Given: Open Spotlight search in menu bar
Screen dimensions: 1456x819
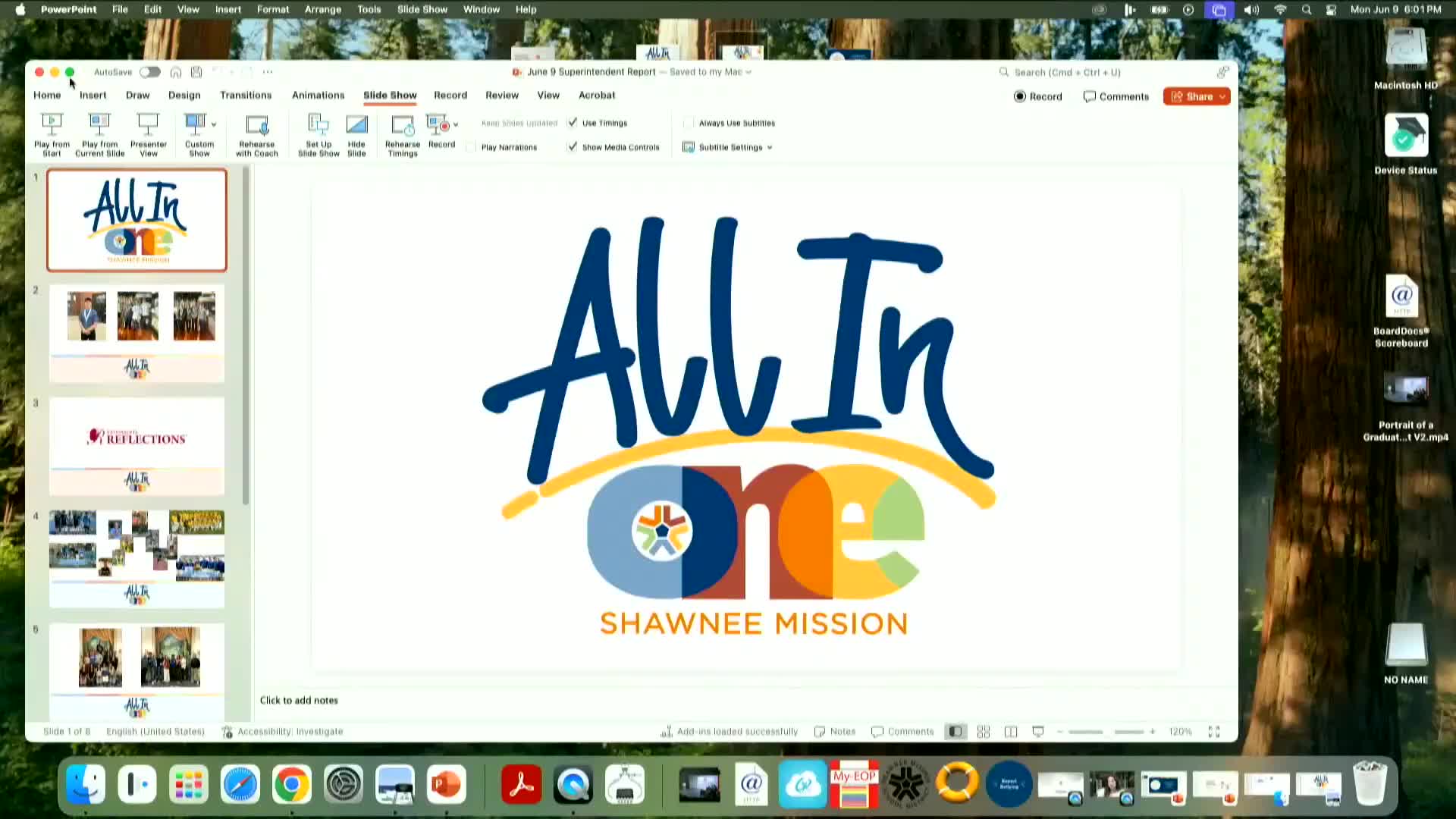Looking at the screenshot, I should [1306, 9].
